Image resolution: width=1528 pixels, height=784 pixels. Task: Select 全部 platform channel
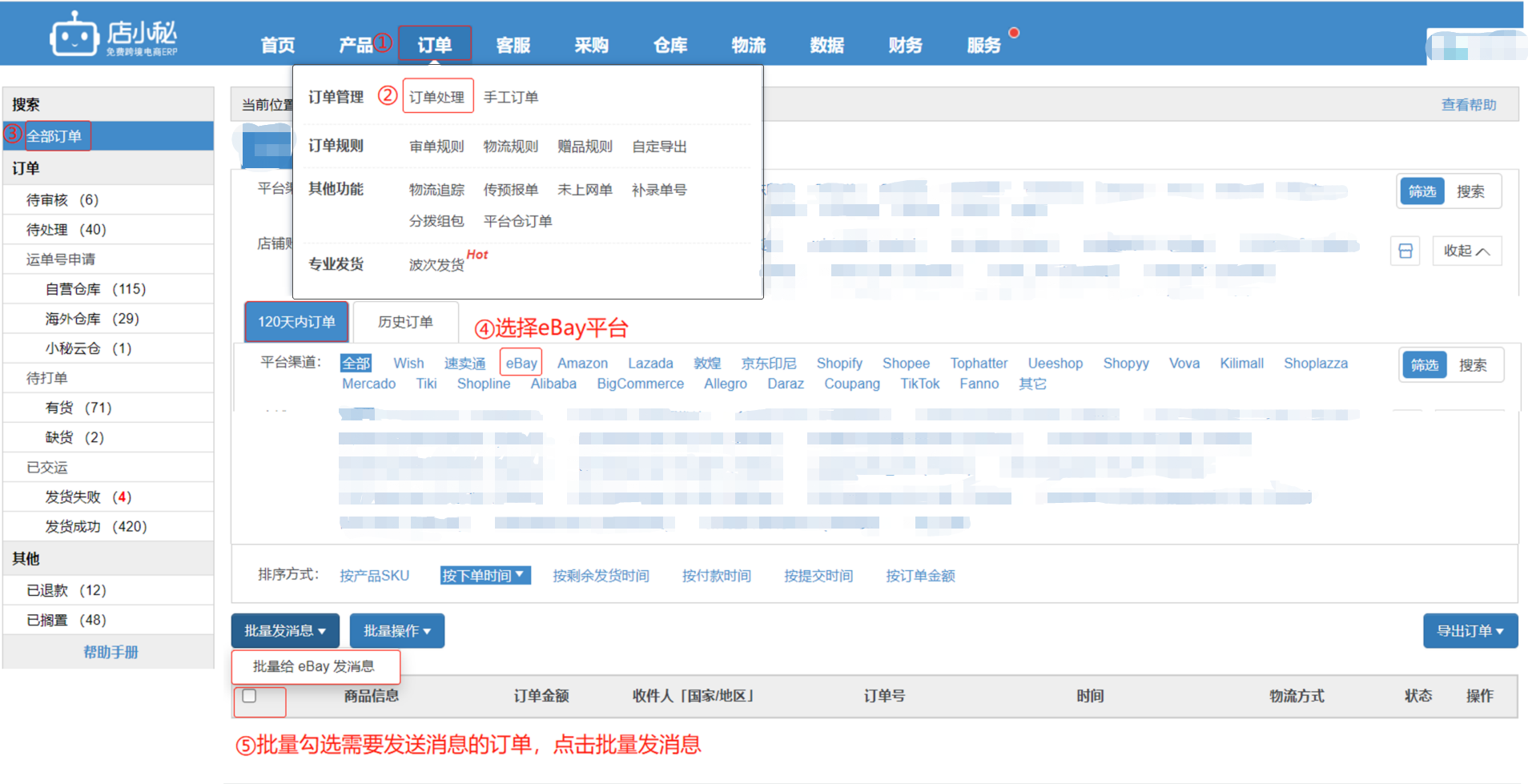coord(356,363)
